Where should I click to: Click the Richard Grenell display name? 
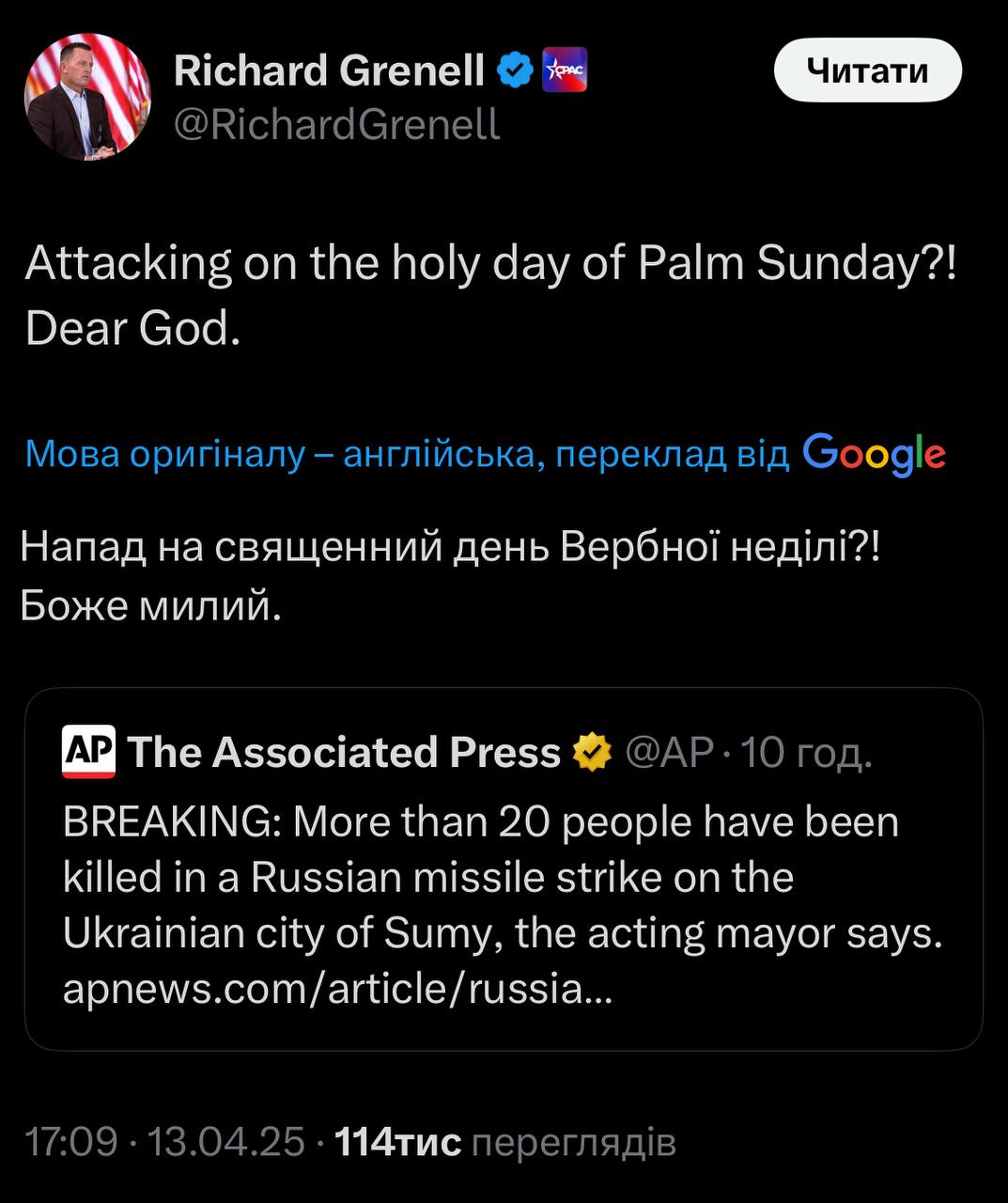point(329,70)
